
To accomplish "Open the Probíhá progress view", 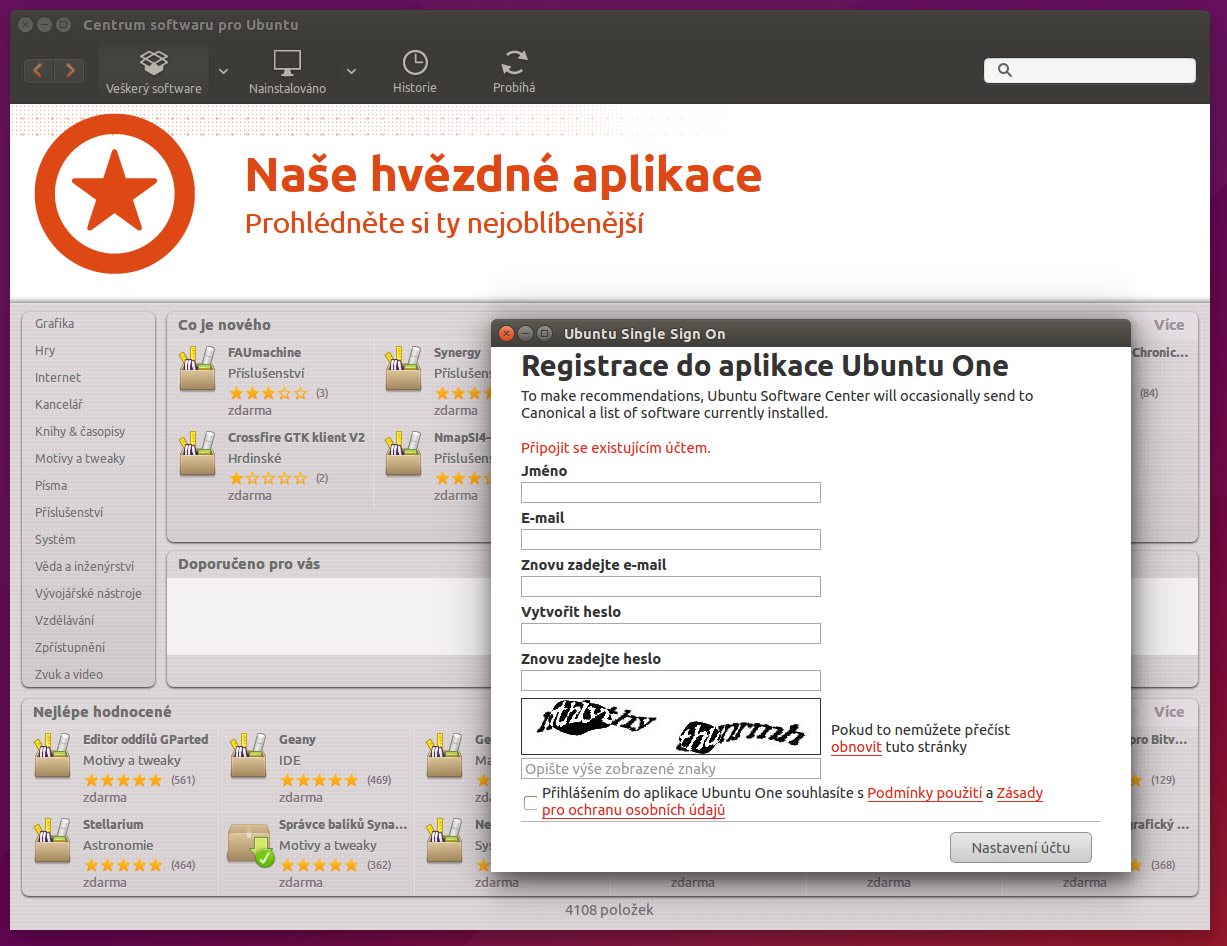I will coord(514,71).
